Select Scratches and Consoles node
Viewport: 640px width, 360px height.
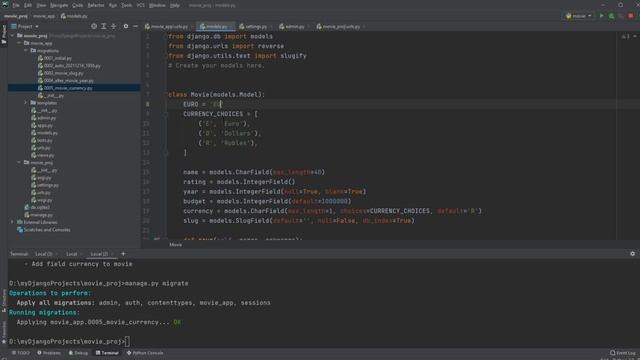[47, 230]
